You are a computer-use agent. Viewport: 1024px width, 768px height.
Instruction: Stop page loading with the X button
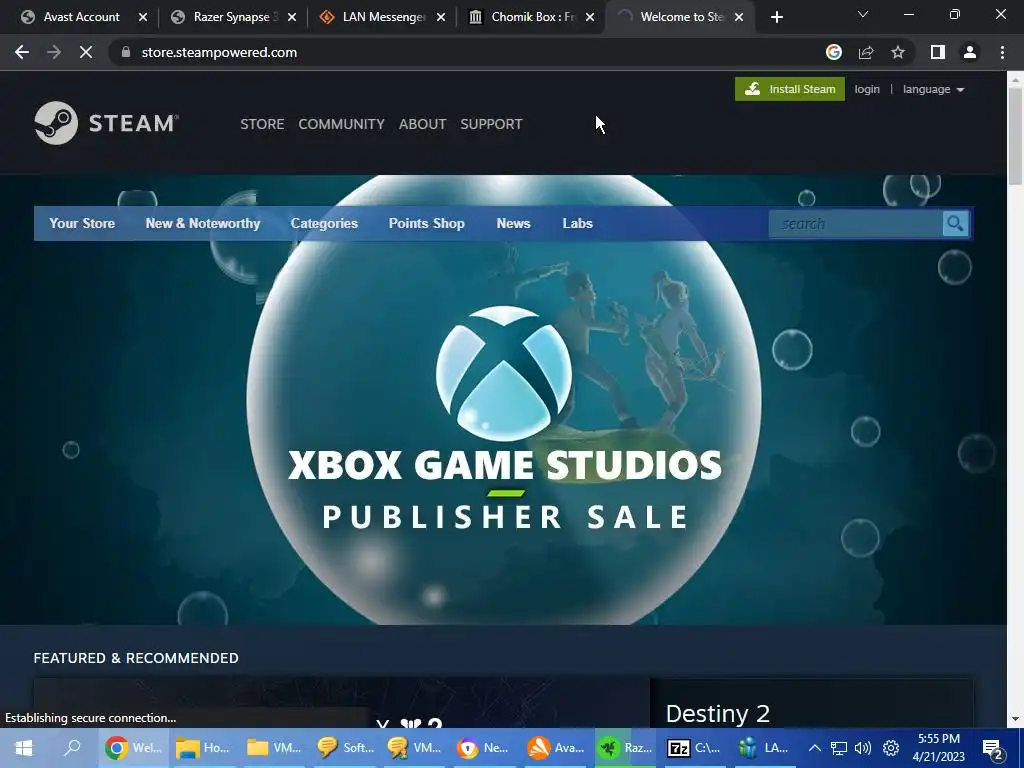click(86, 52)
